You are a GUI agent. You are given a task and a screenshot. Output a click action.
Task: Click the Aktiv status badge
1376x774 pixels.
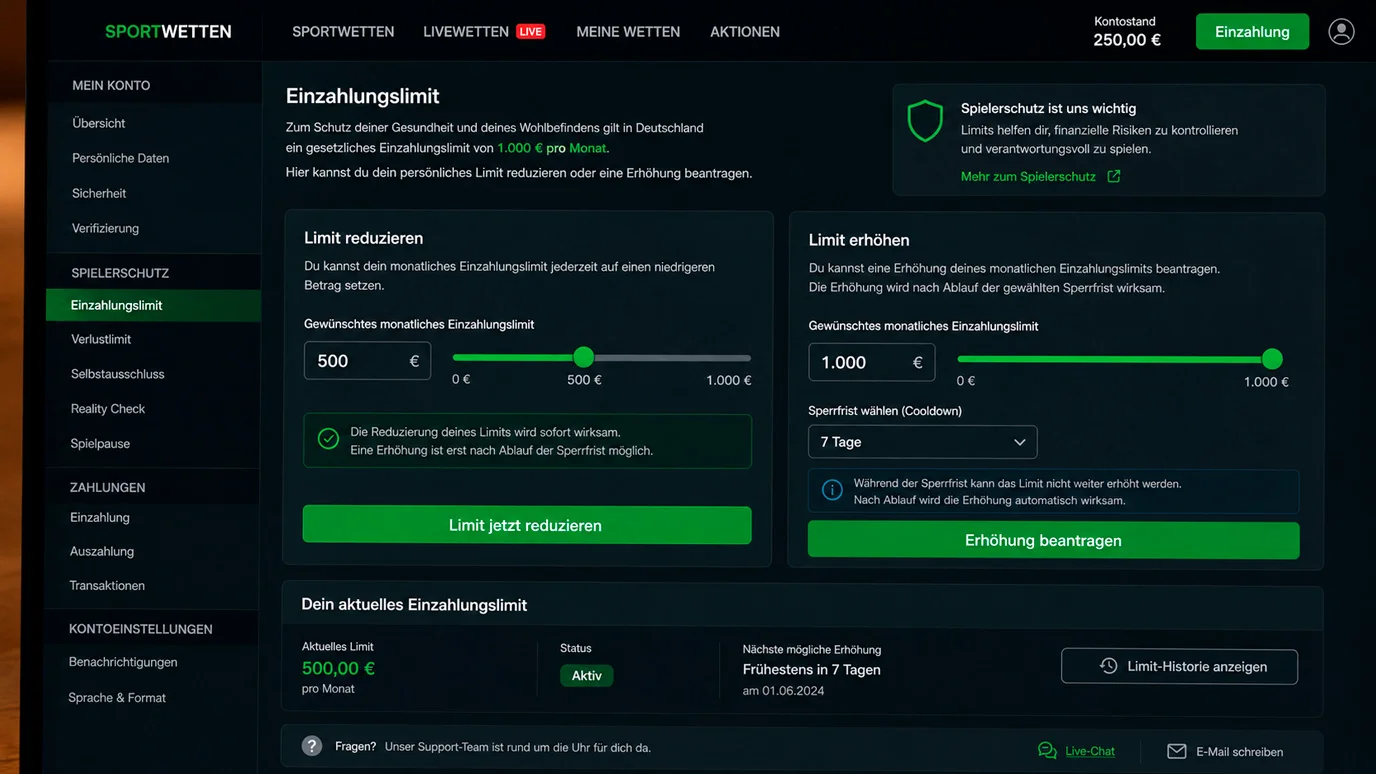tap(587, 676)
